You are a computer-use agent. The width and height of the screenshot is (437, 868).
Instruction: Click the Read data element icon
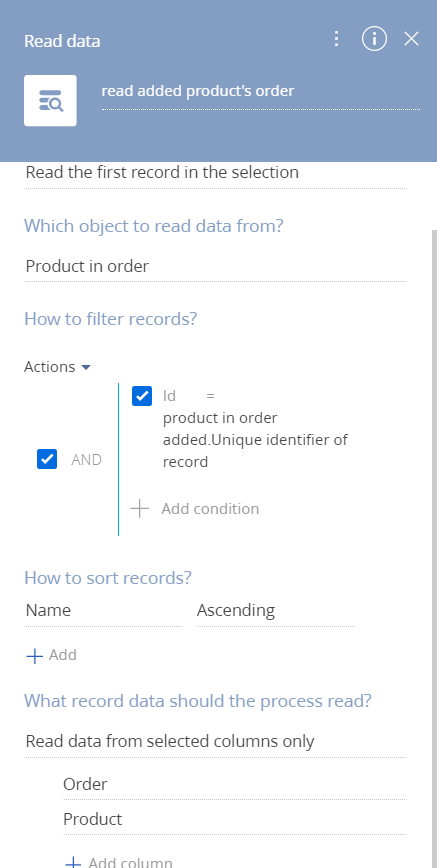coord(50,101)
